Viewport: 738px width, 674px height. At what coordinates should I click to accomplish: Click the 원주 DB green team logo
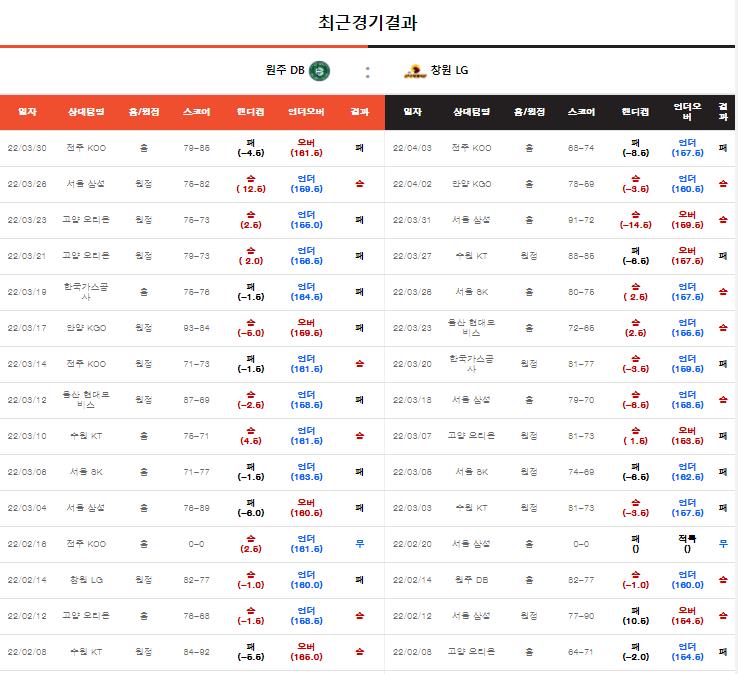click(x=319, y=71)
